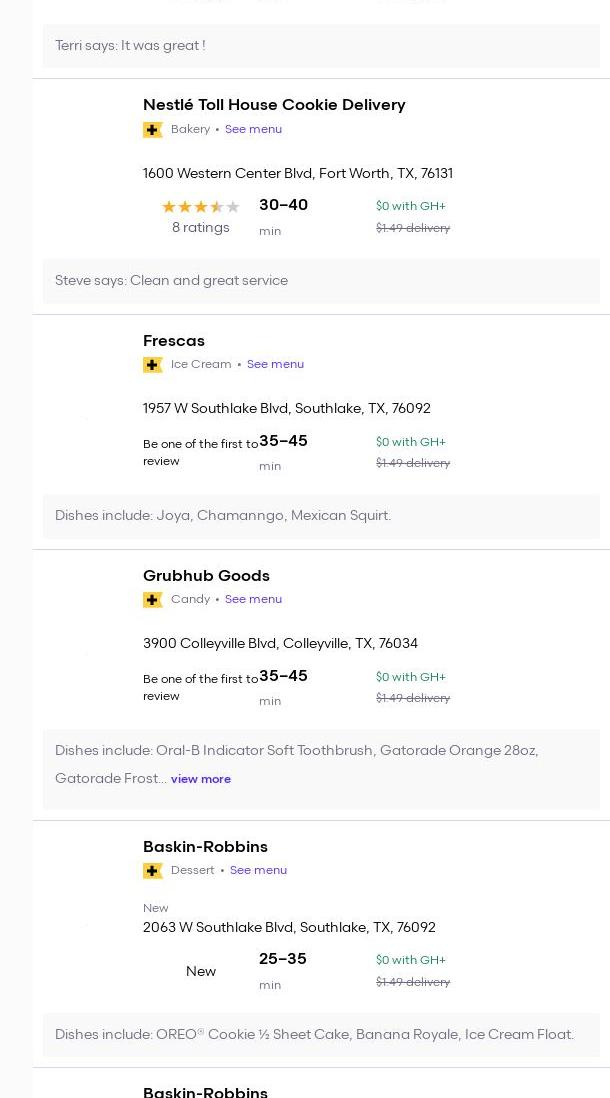The width and height of the screenshot is (610, 1098).
Task: Open the Grubhub Goods store page
Action: (206, 576)
